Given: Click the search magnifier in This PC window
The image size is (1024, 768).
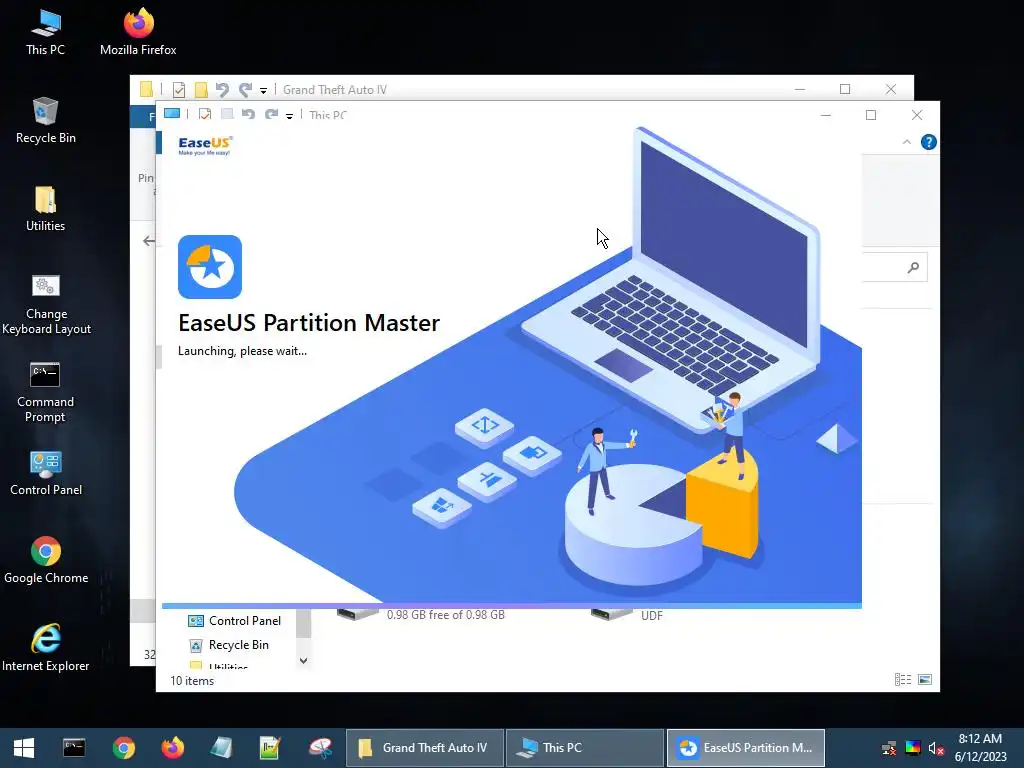Looking at the screenshot, I should point(913,267).
